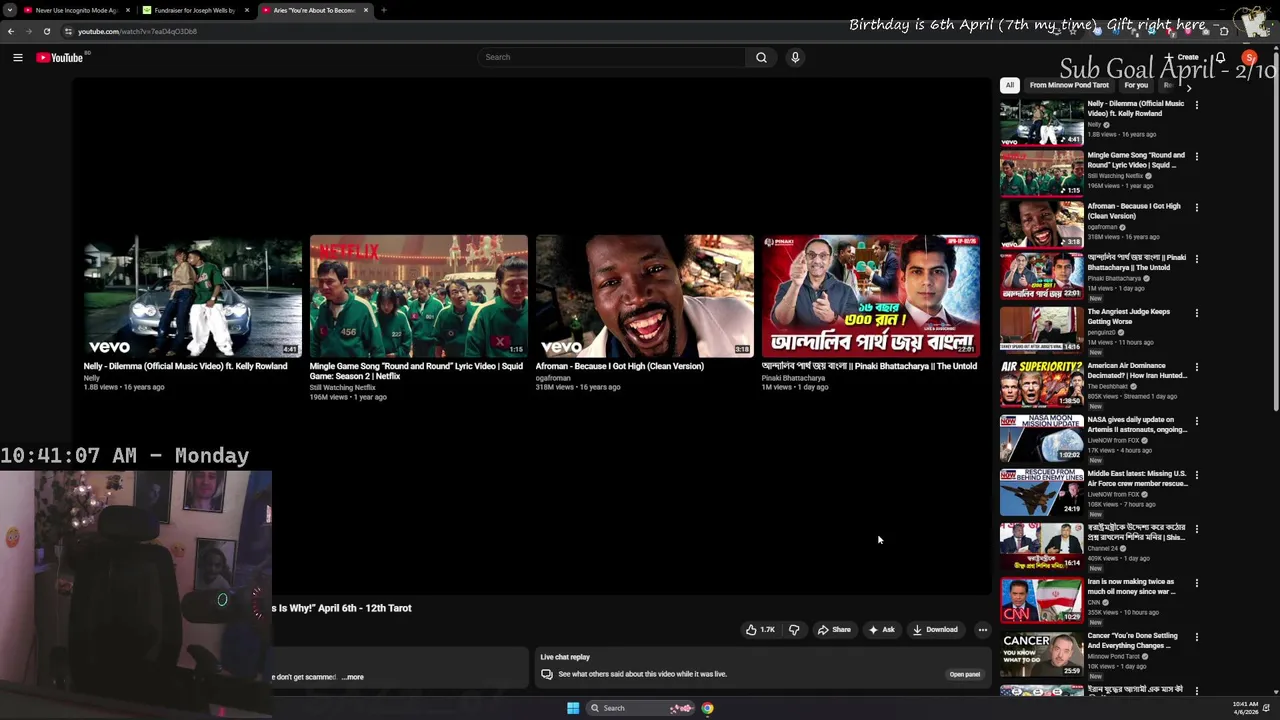
Task: Play Afroman Because I Got High end-screen thumbnail
Action: (x=644, y=296)
